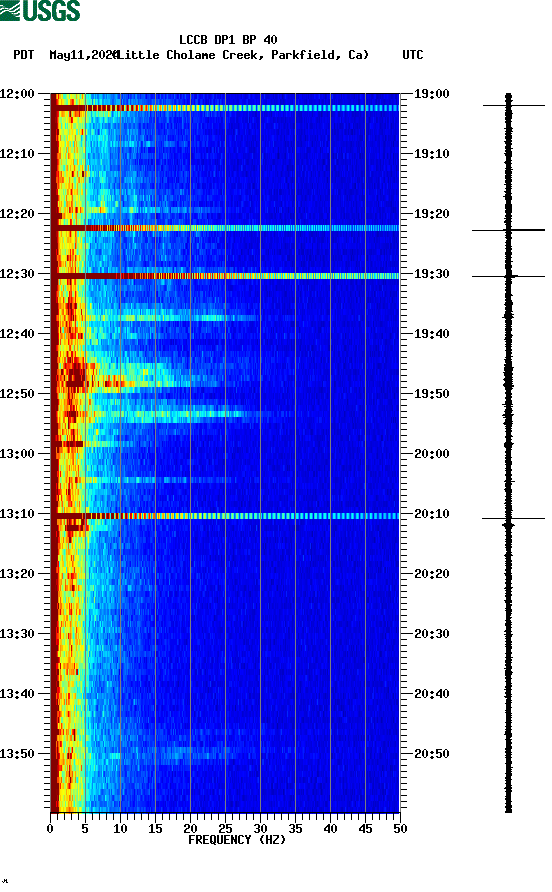Click the 35 Hz frequency tick label
Viewport: 552px width, 892px height.
point(295,829)
